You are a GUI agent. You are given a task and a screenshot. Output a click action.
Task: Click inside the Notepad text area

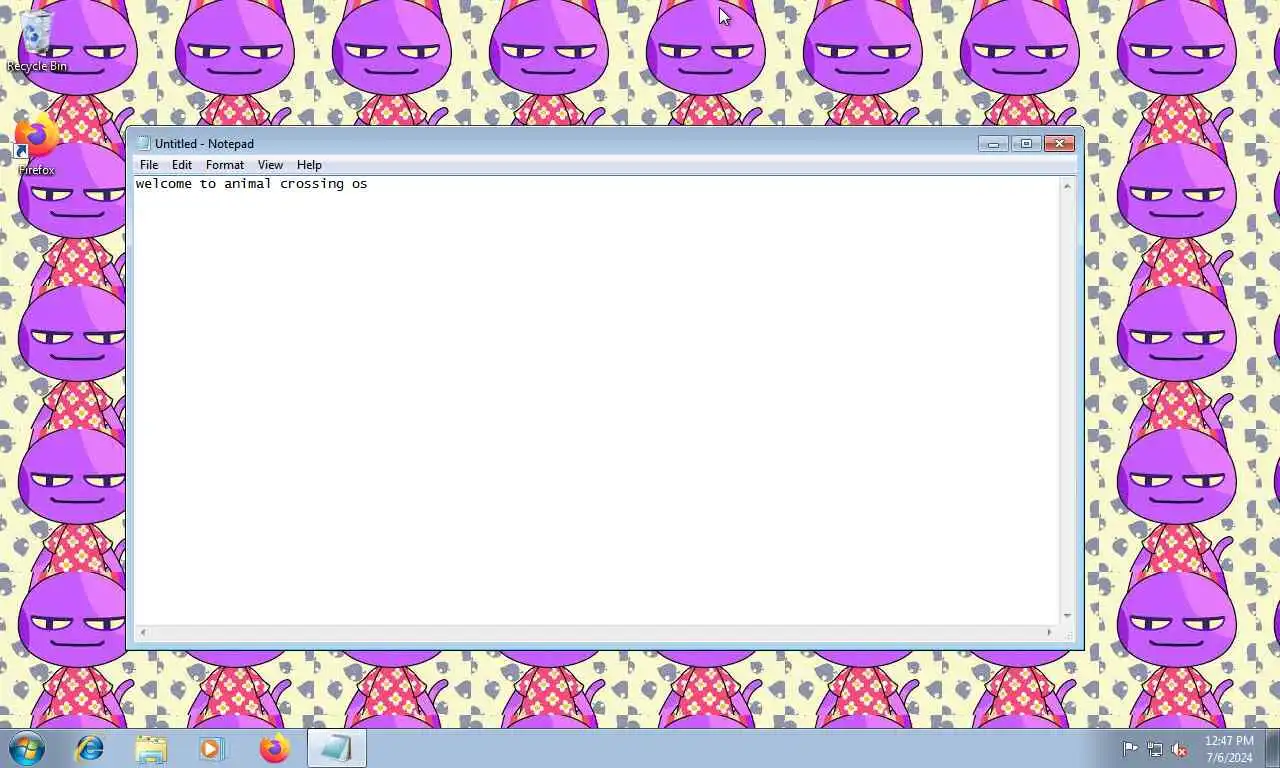(x=597, y=400)
